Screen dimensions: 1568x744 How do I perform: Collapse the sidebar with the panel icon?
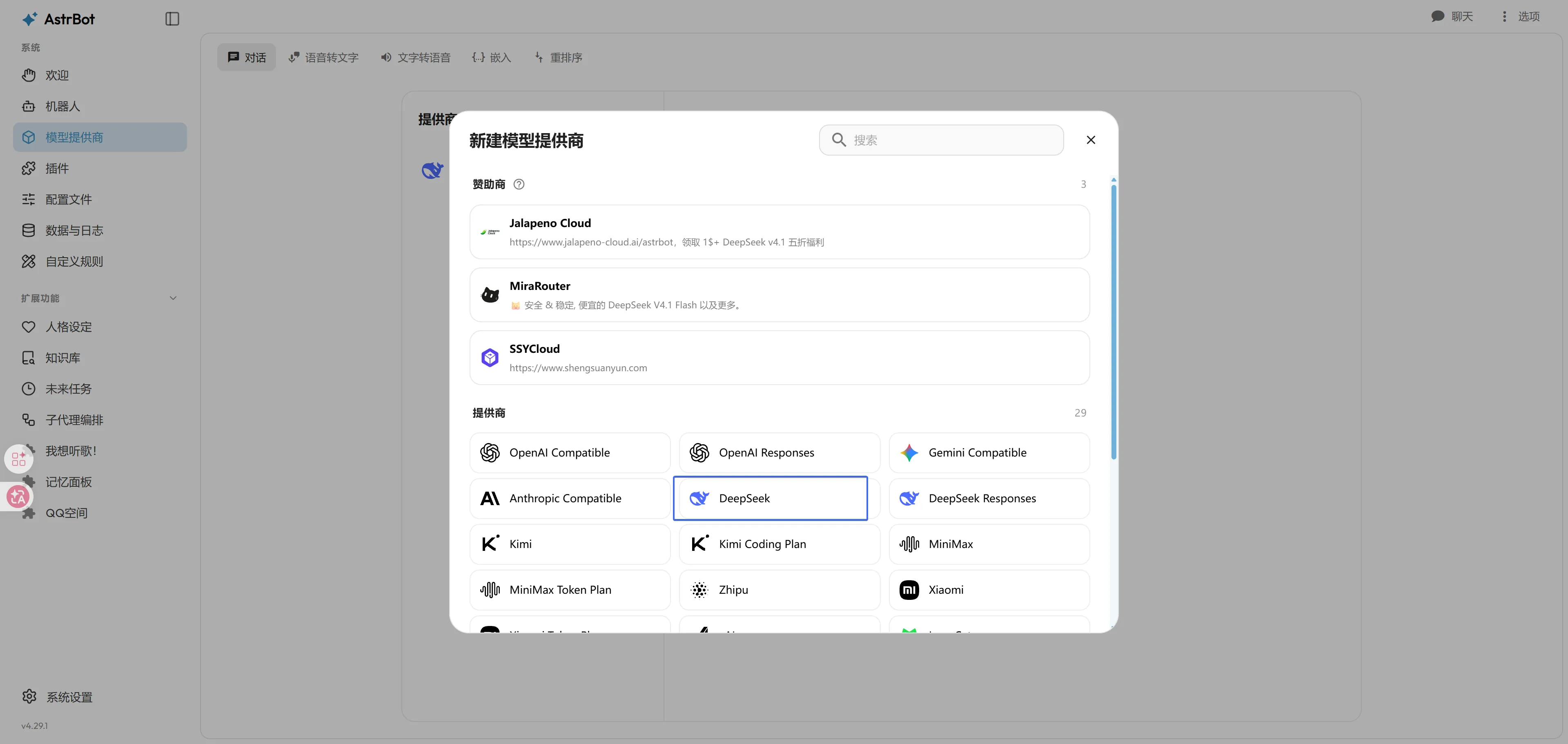tap(172, 19)
